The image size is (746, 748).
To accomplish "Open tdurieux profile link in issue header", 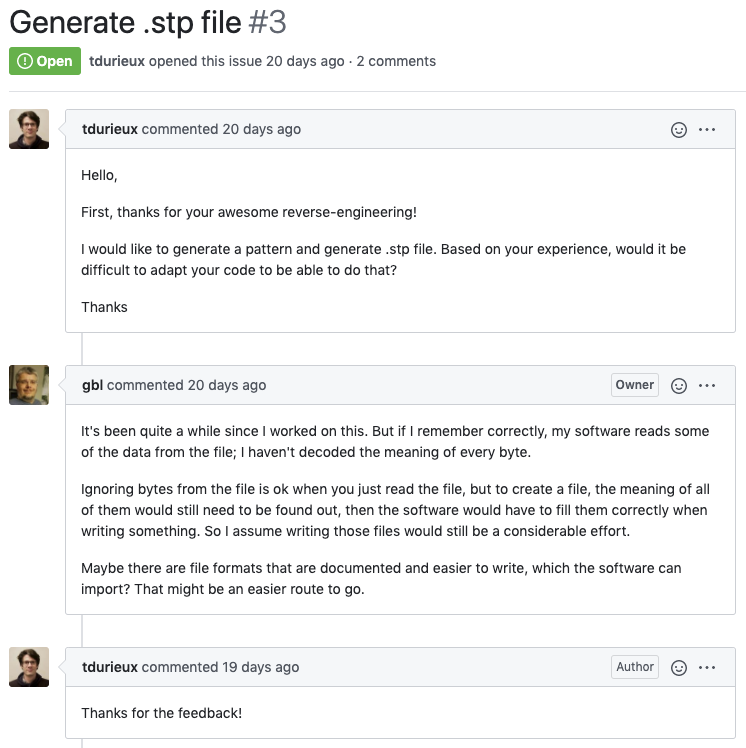I will pyautogui.click(x=117, y=61).
